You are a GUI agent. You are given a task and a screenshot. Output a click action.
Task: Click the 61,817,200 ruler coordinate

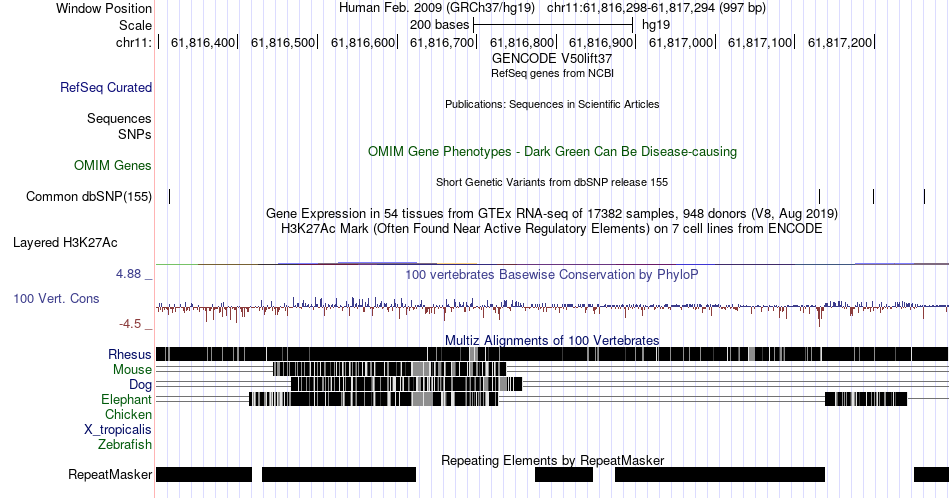click(x=840, y=42)
